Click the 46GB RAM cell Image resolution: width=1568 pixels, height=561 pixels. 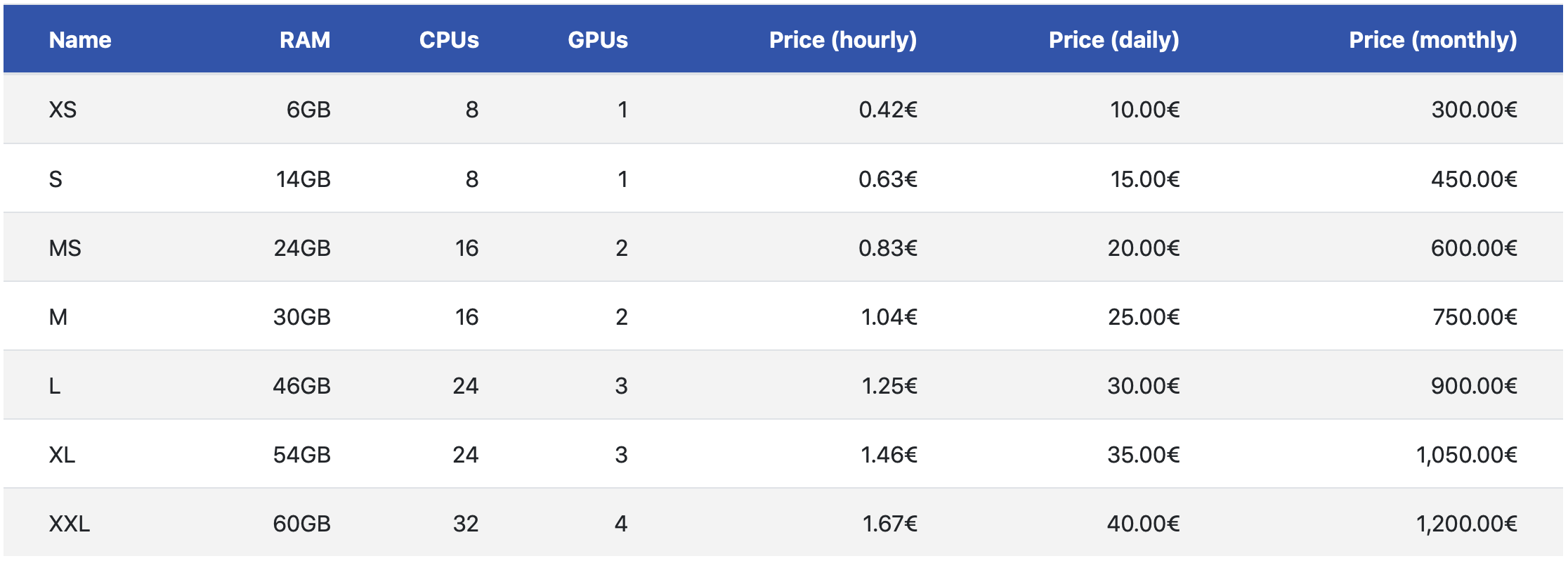click(x=301, y=386)
